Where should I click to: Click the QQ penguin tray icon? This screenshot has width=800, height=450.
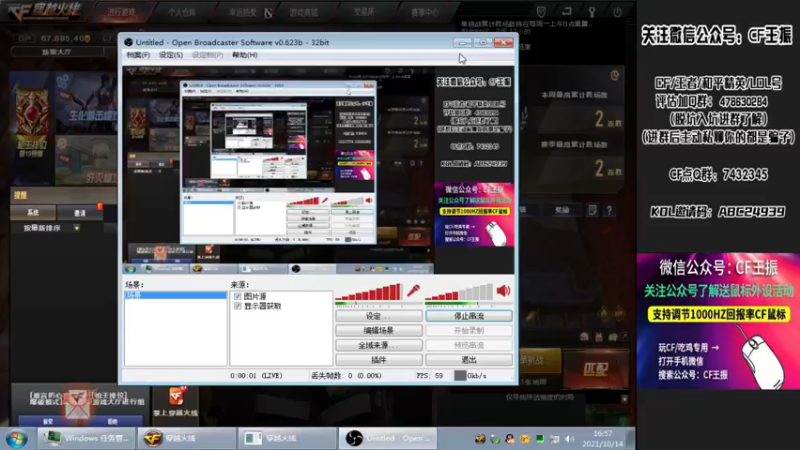[510, 439]
